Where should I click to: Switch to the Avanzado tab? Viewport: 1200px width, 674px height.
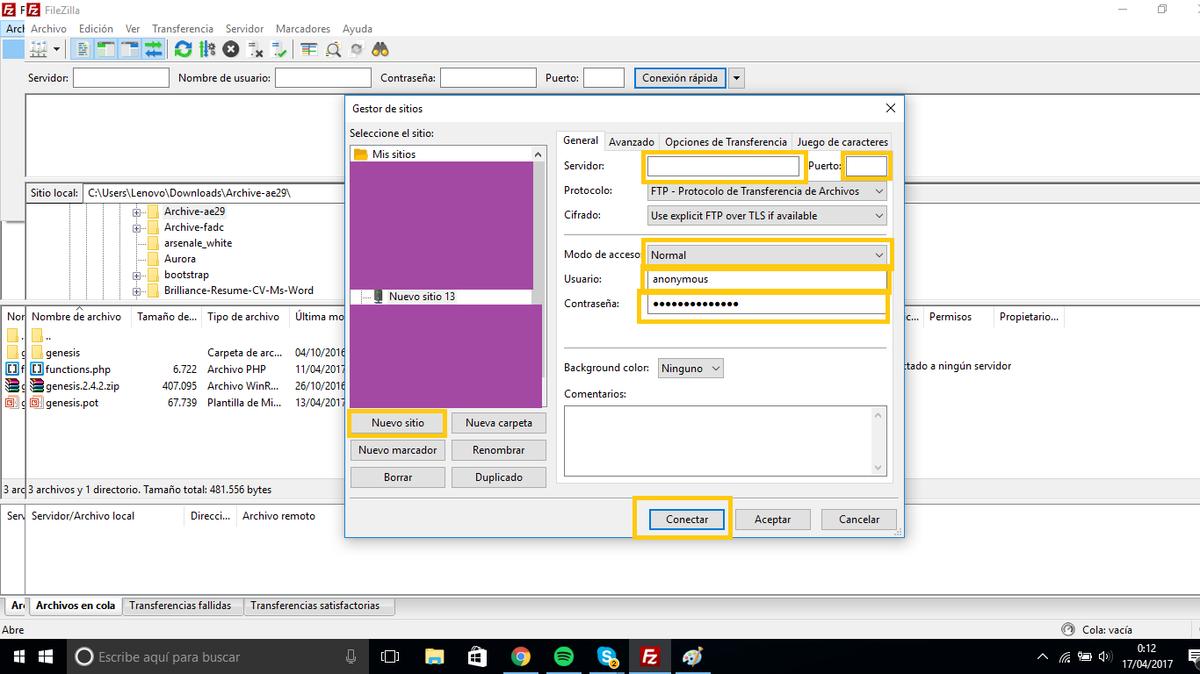(631, 142)
